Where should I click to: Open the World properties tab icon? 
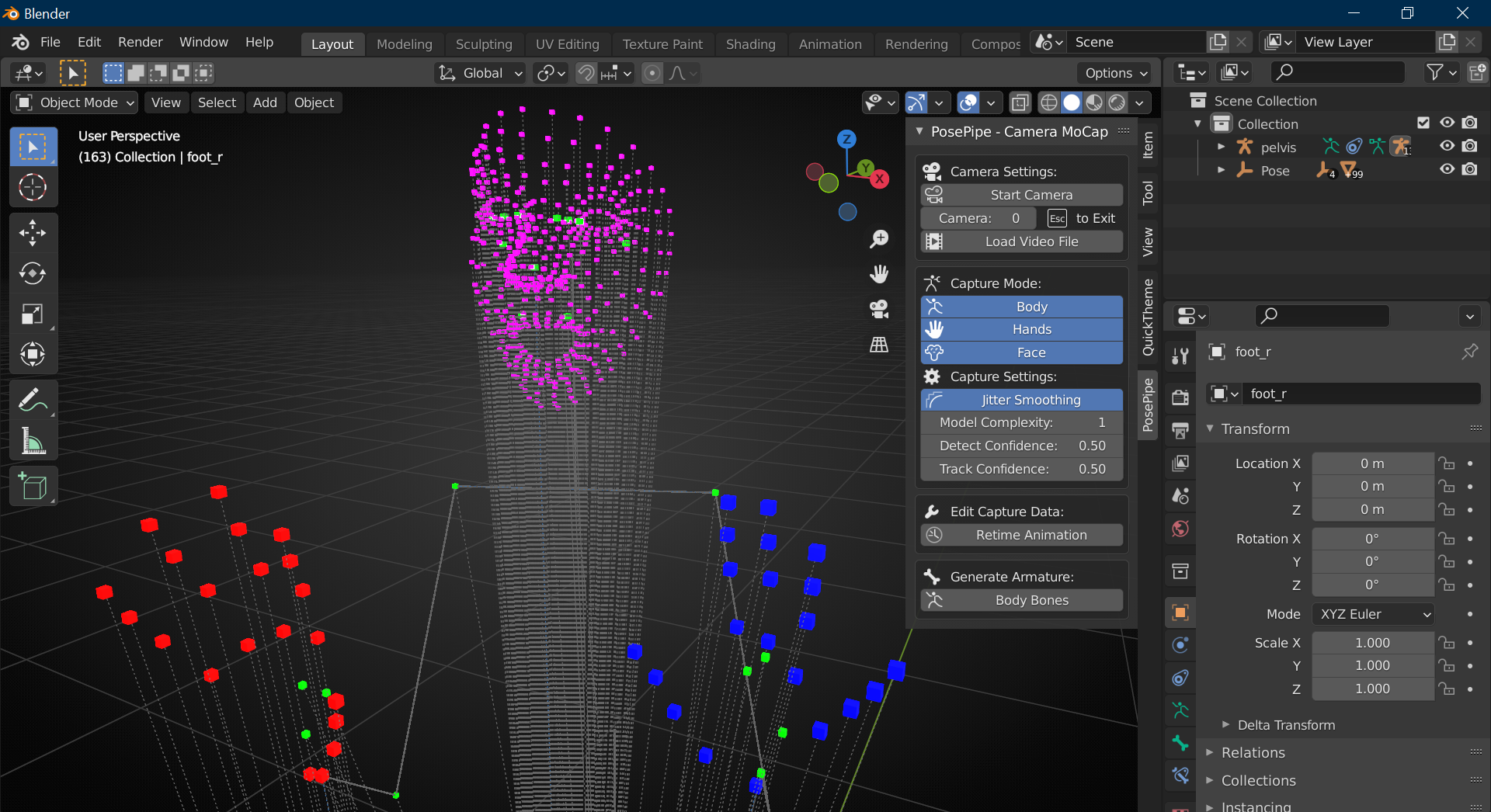(x=1180, y=529)
